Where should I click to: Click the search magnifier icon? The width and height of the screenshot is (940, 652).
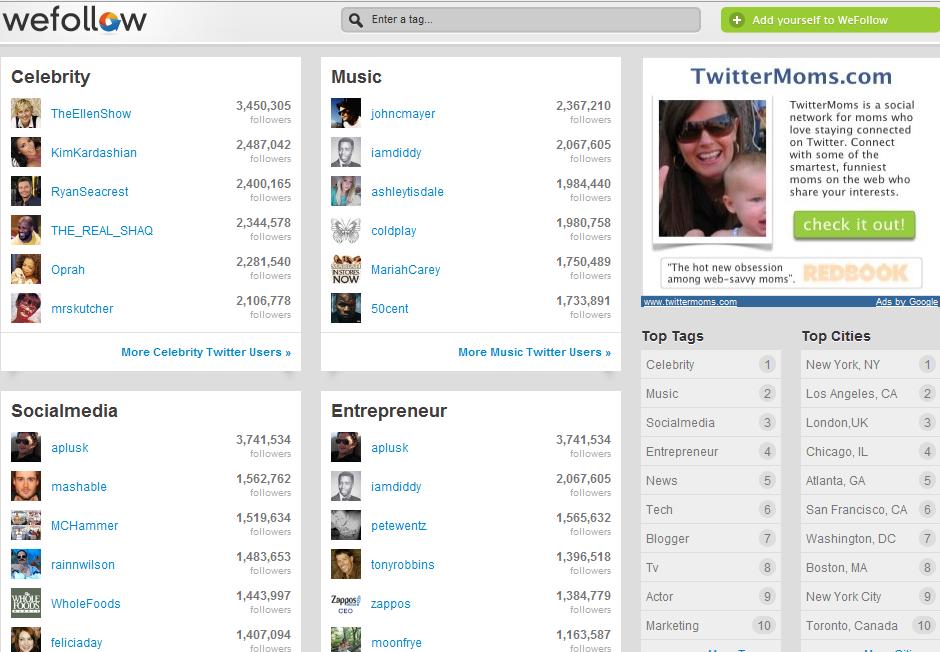[x=355, y=20]
